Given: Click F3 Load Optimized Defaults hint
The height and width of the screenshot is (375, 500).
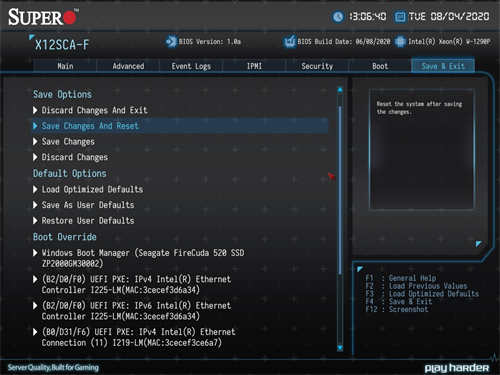Looking at the screenshot, I should (x=422, y=294).
